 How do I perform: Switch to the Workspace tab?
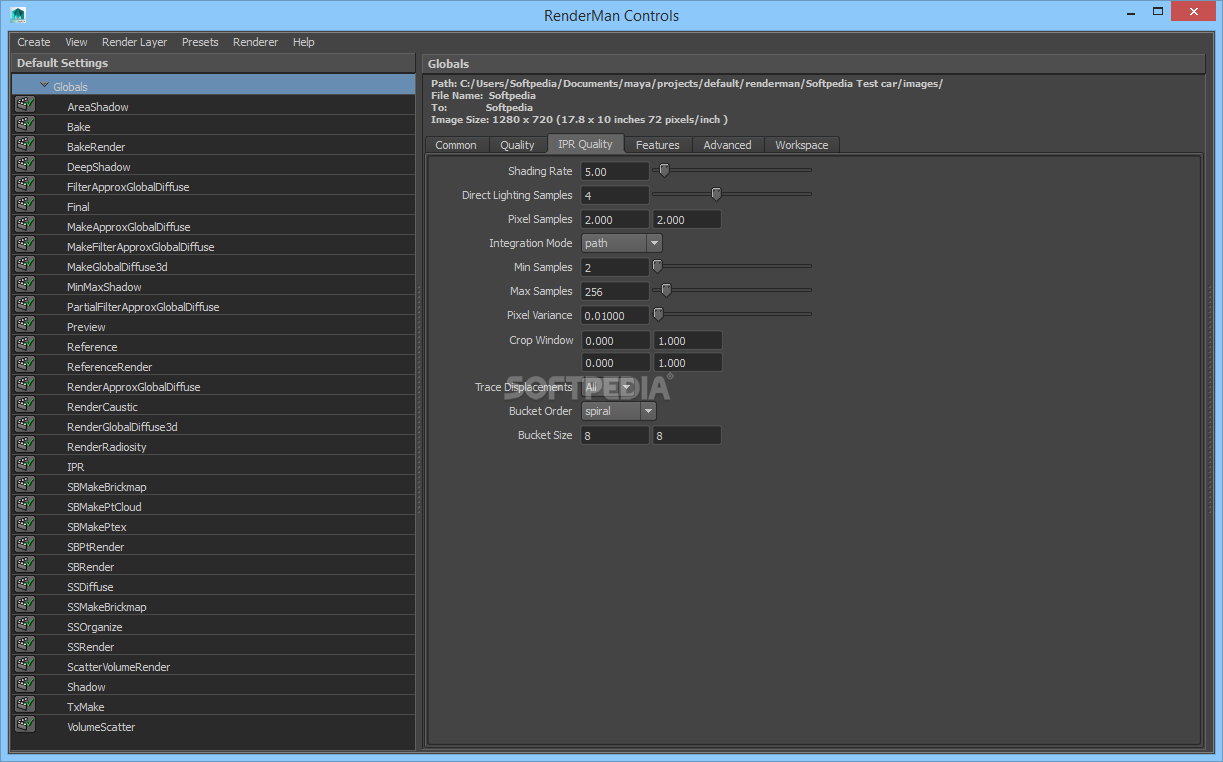click(x=802, y=145)
